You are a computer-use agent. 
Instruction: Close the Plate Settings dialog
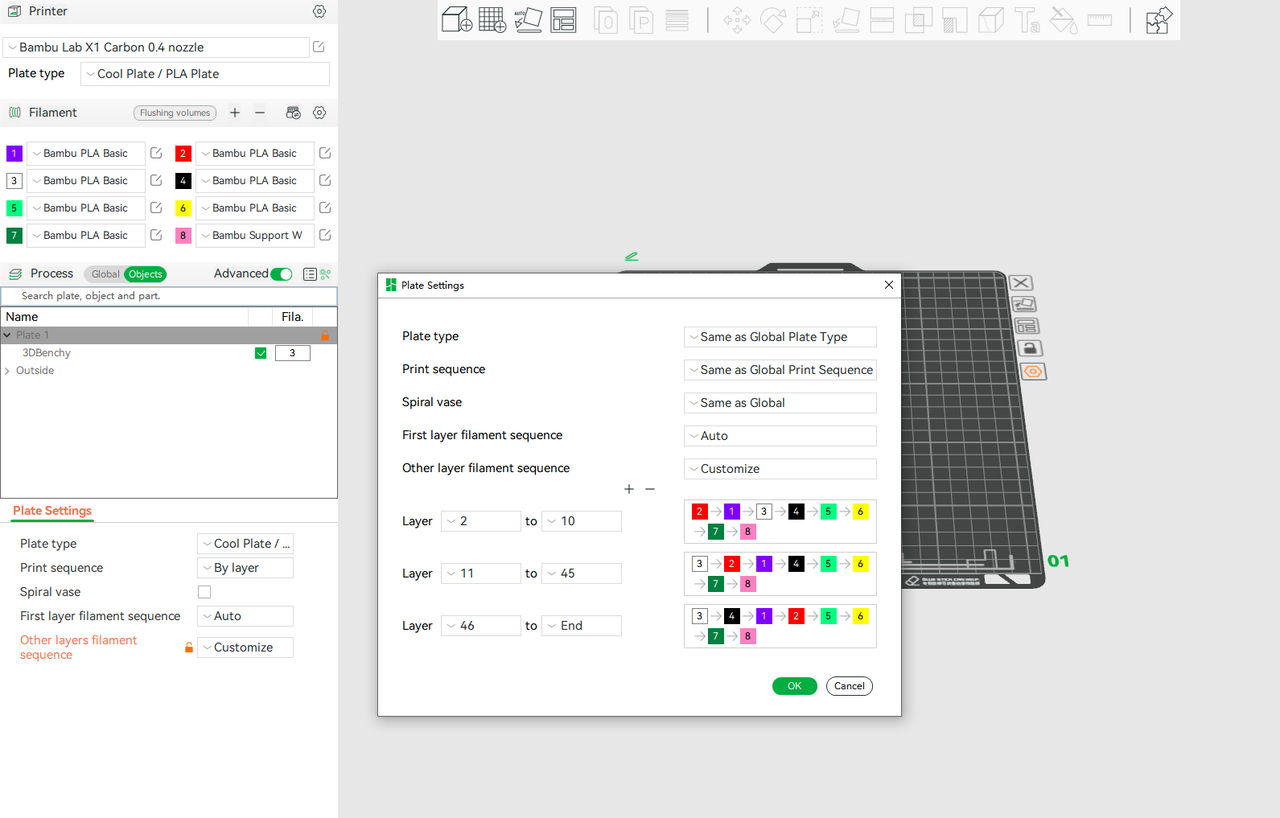coord(889,285)
